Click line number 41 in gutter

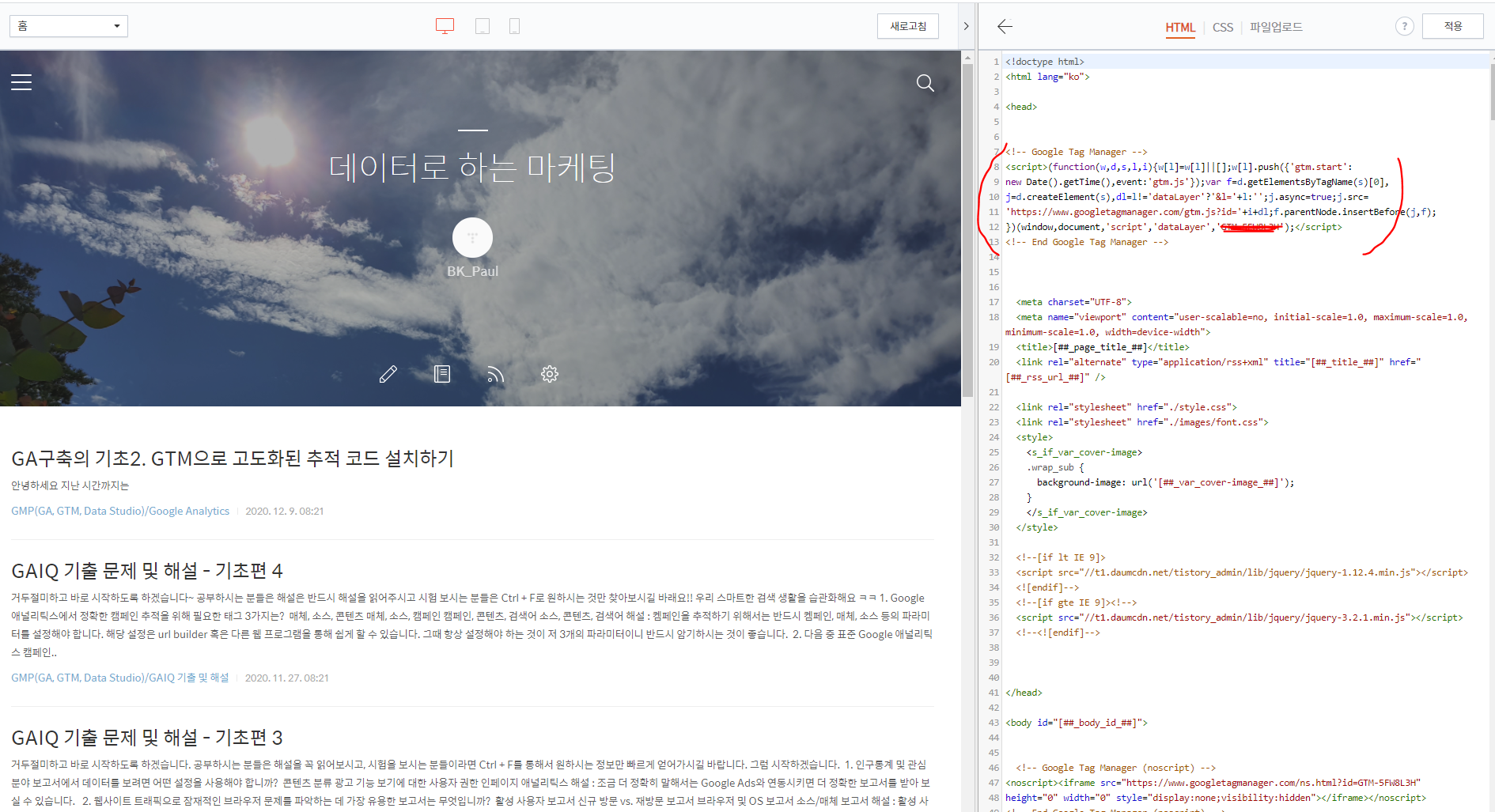pos(994,693)
